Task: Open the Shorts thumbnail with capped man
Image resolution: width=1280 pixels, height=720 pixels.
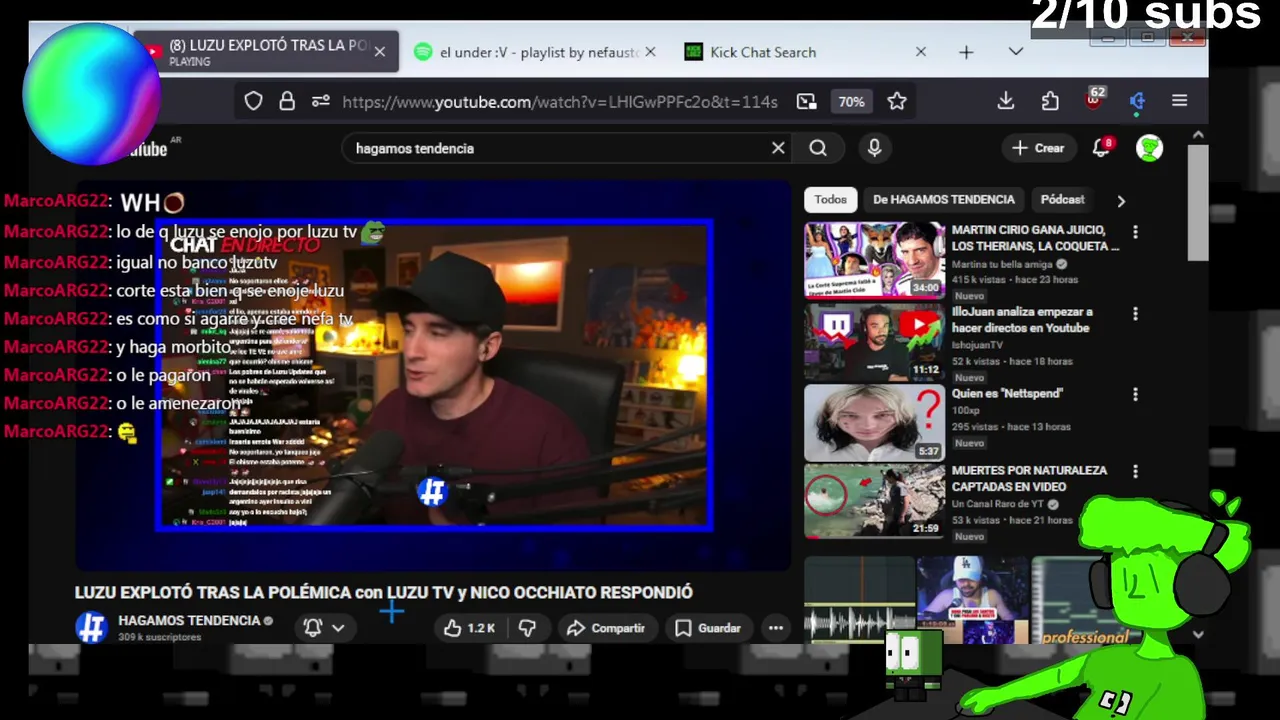Action: [972, 600]
